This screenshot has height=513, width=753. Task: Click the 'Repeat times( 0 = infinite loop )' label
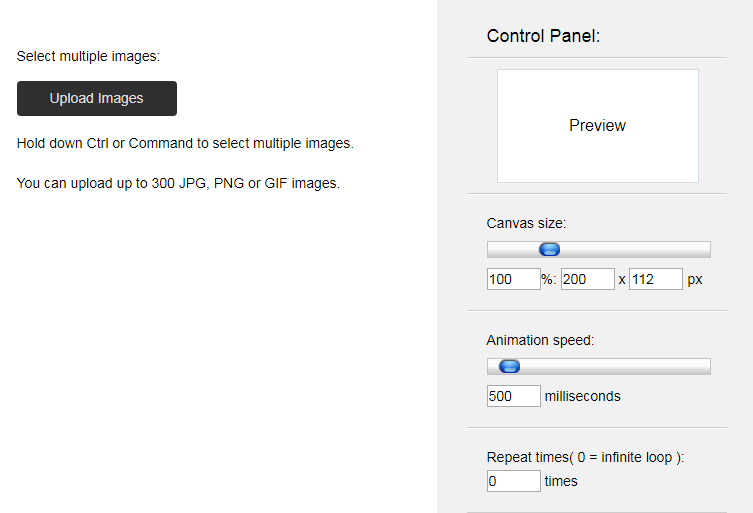click(x=585, y=457)
